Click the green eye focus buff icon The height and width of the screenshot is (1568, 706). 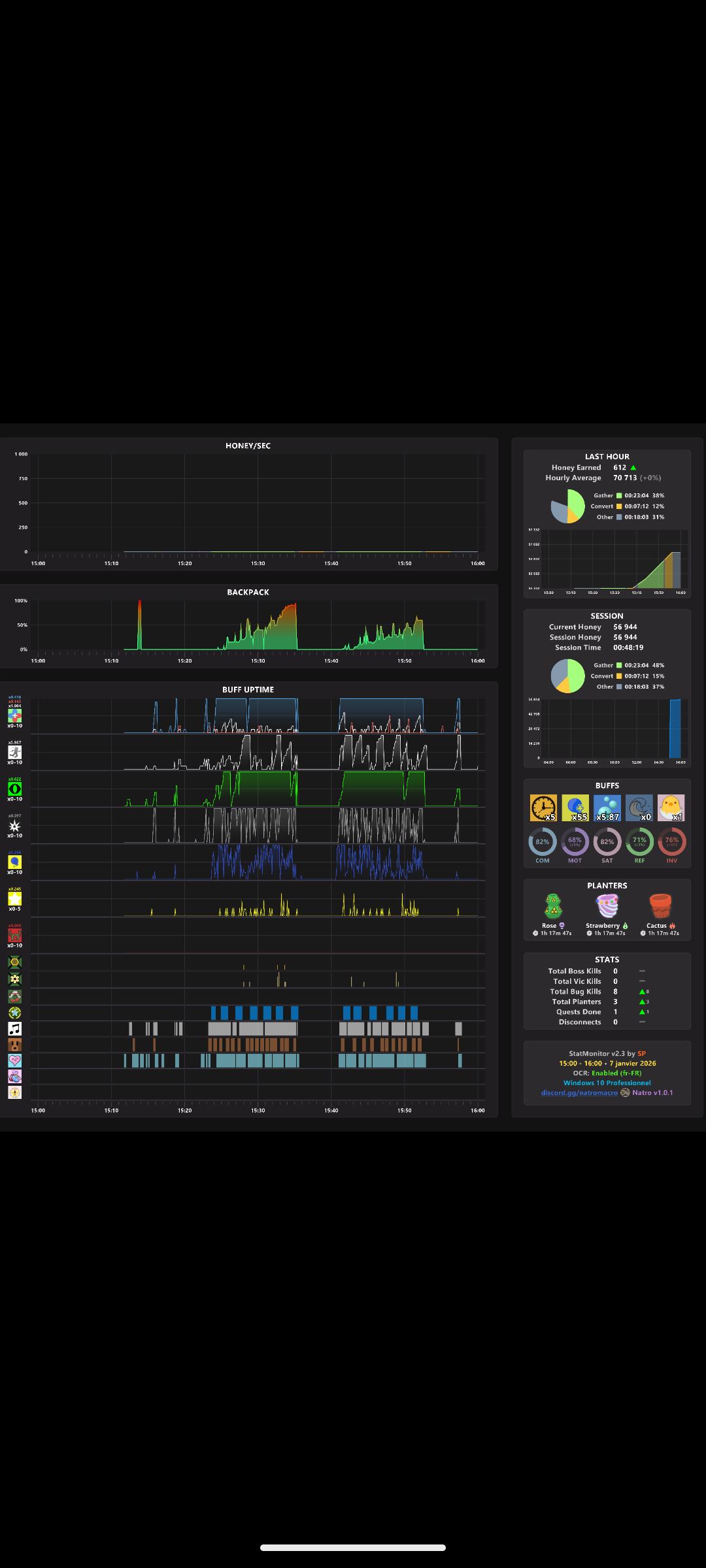[x=15, y=789]
